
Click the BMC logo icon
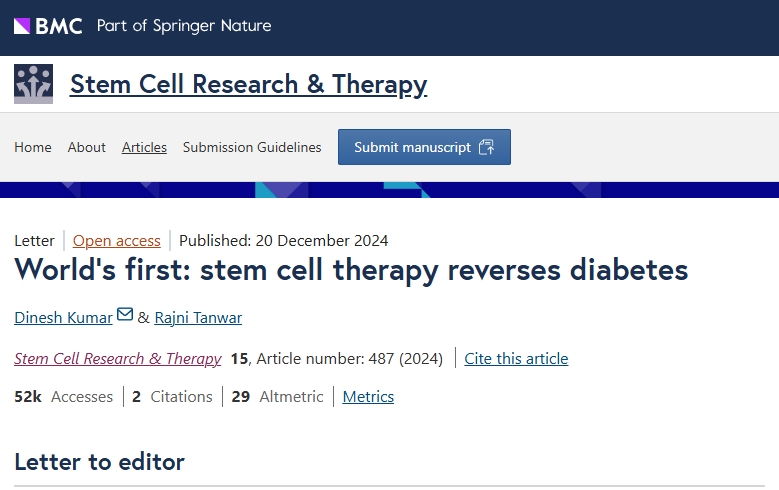click(x=49, y=26)
